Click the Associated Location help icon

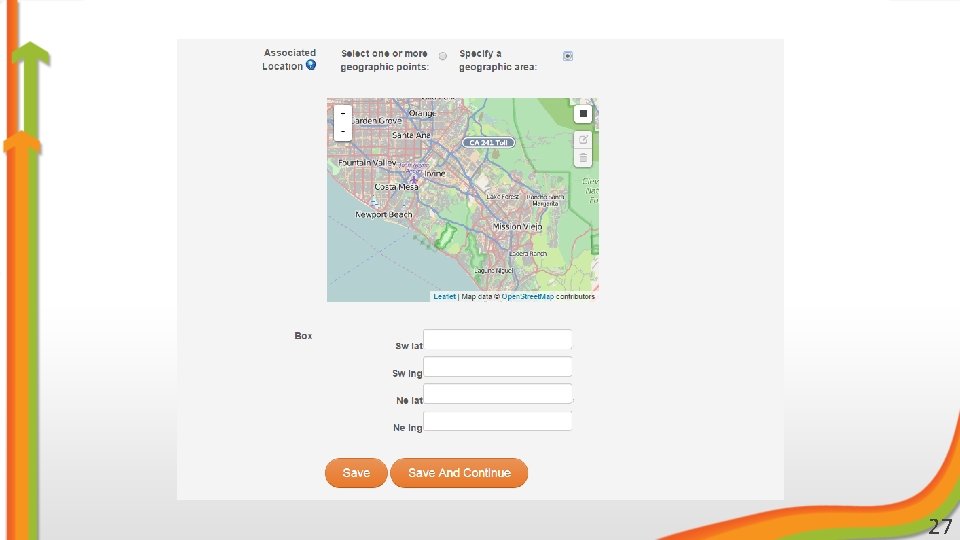[x=311, y=65]
